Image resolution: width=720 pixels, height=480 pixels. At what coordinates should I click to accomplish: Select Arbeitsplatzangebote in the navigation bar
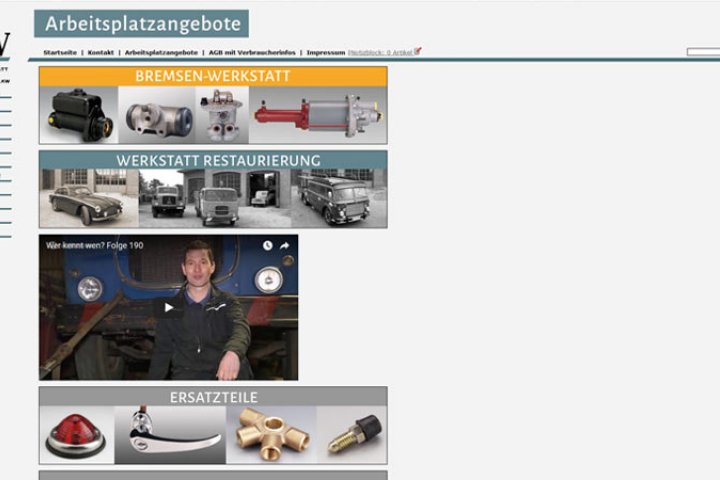161,52
